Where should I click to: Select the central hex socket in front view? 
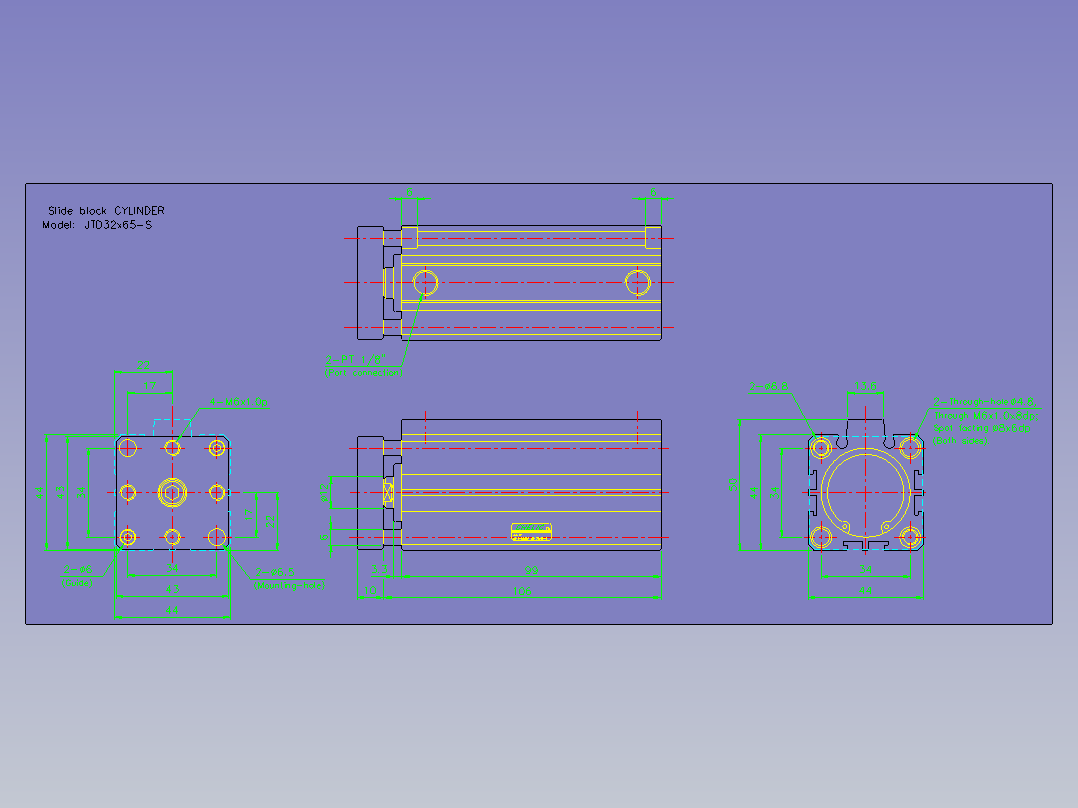coord(172,492)
